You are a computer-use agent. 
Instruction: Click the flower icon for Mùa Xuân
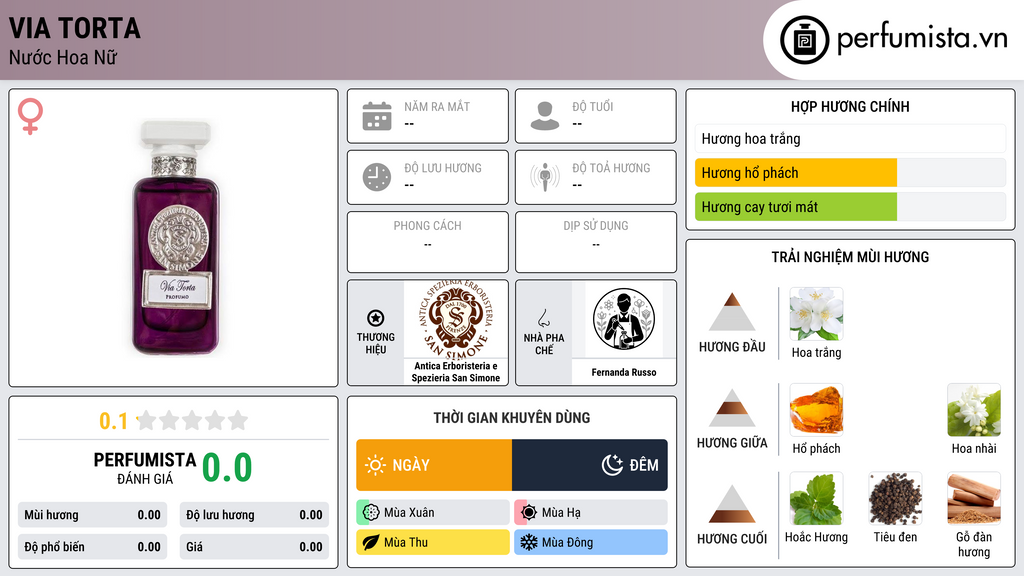click(371, 513)
